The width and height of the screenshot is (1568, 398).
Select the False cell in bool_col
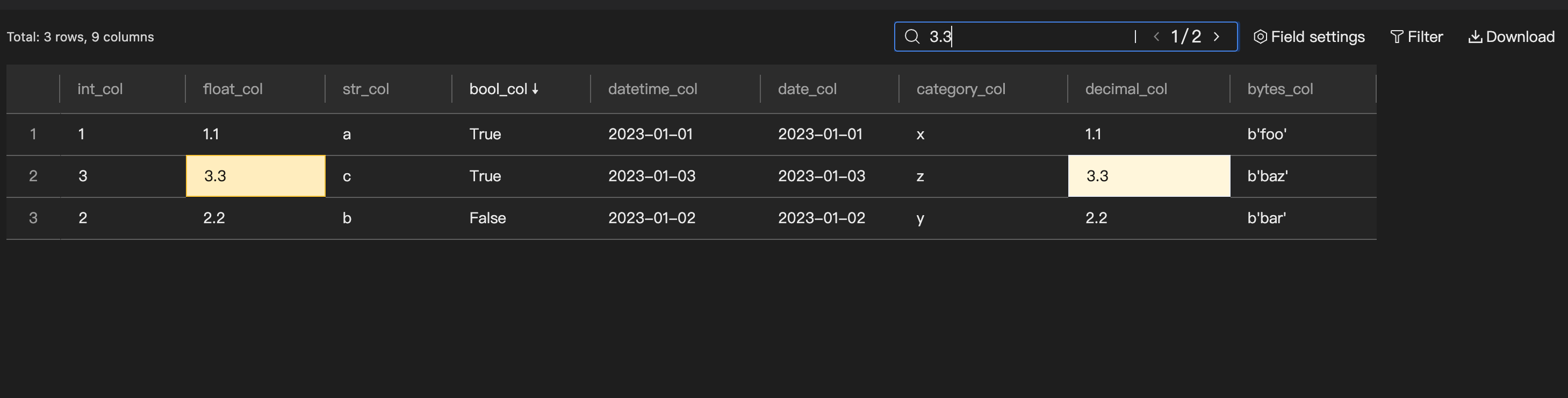pyautogui.click(x=487, y=218)
